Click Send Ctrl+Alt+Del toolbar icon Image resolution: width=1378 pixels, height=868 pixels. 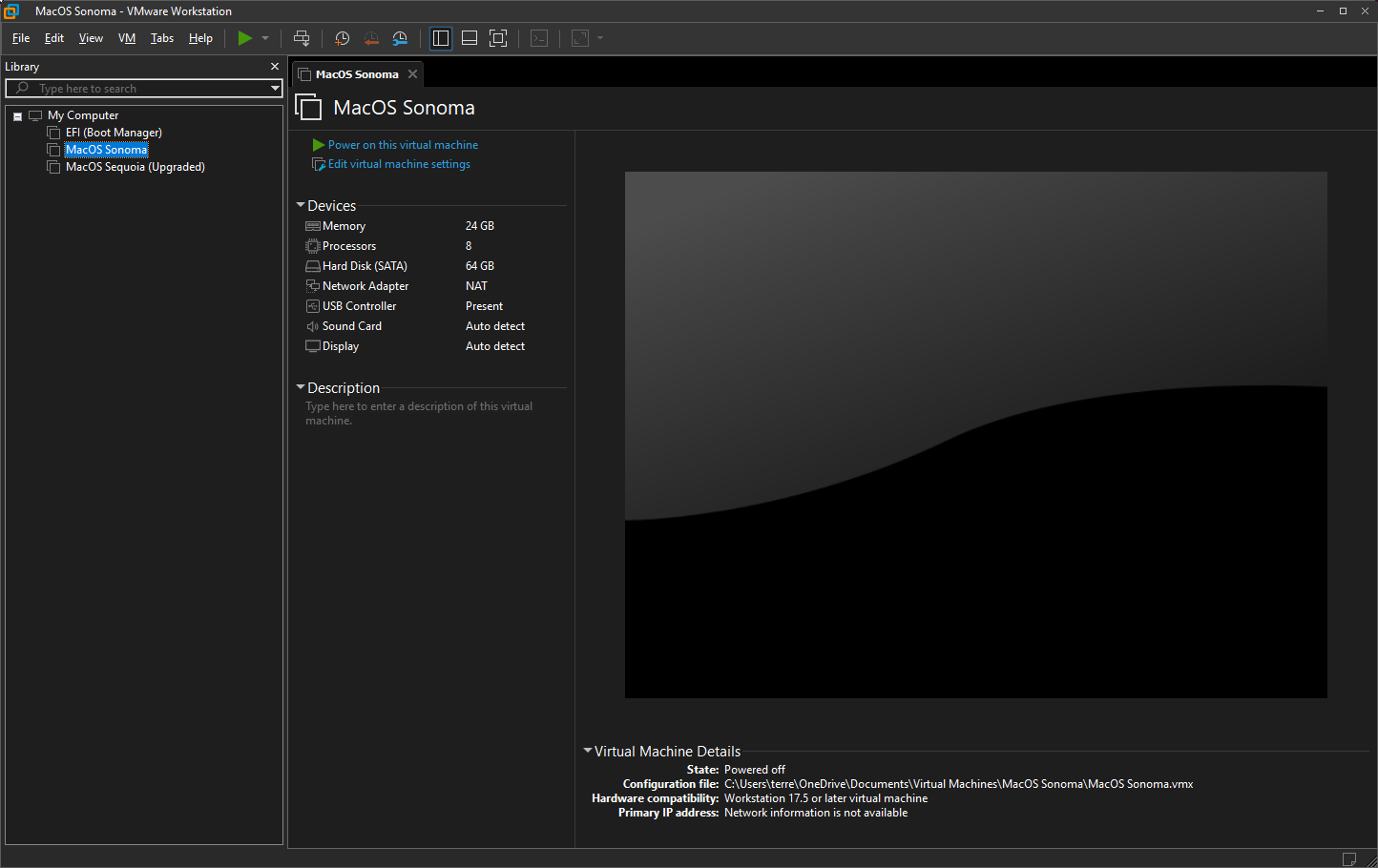pos(302,38)
